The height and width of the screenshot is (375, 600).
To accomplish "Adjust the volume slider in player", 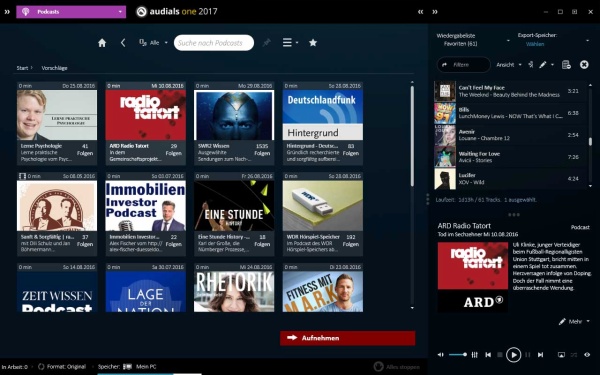I will pyautogui.click(x=458, y=355).
